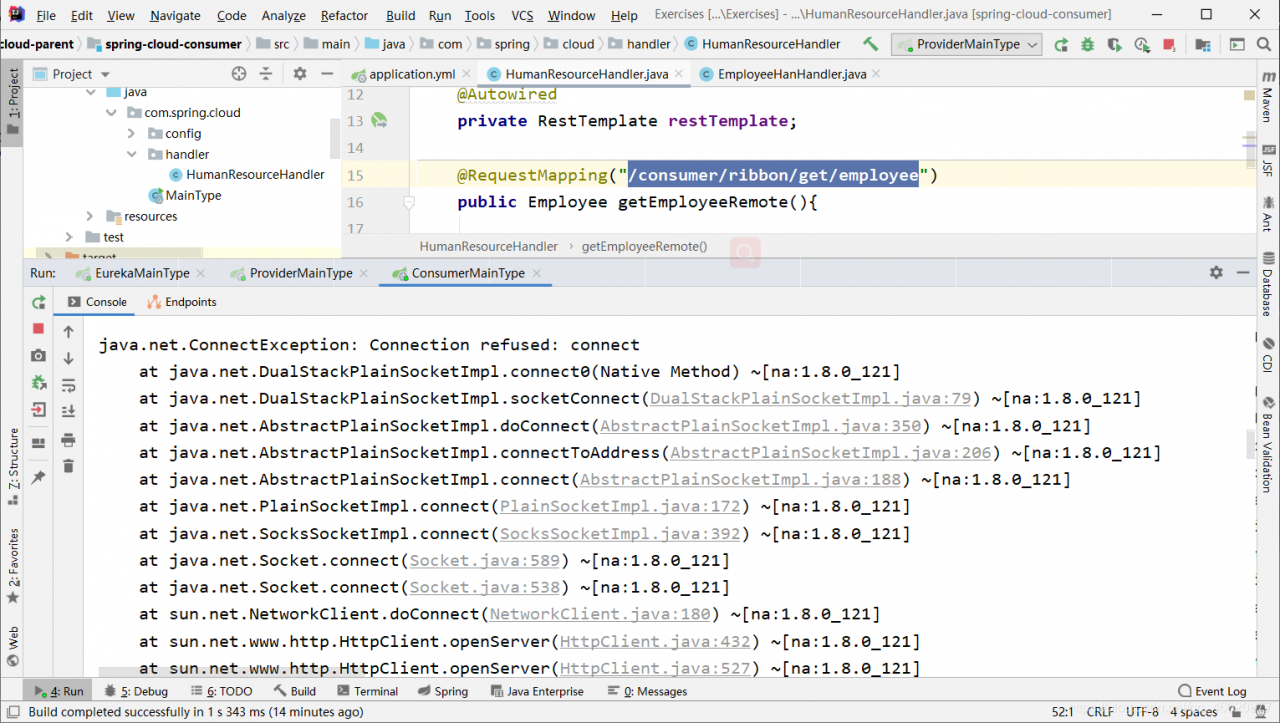Expand the config package

(x=132, y=134)
